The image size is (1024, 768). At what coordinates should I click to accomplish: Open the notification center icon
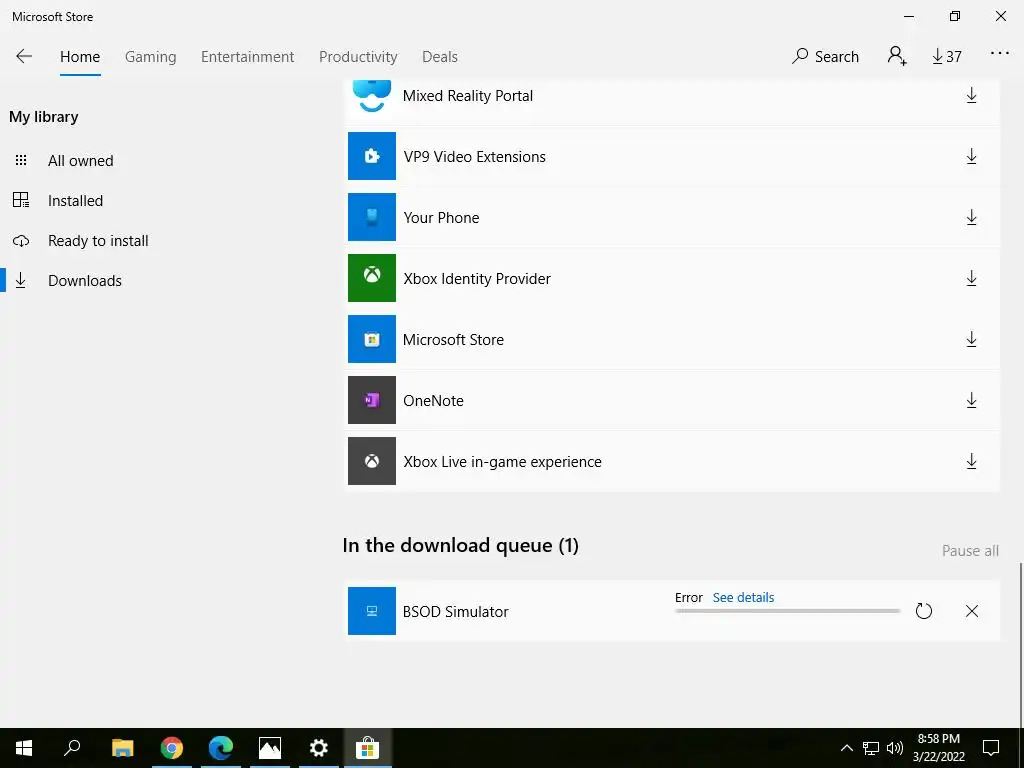tap(991, 748)
